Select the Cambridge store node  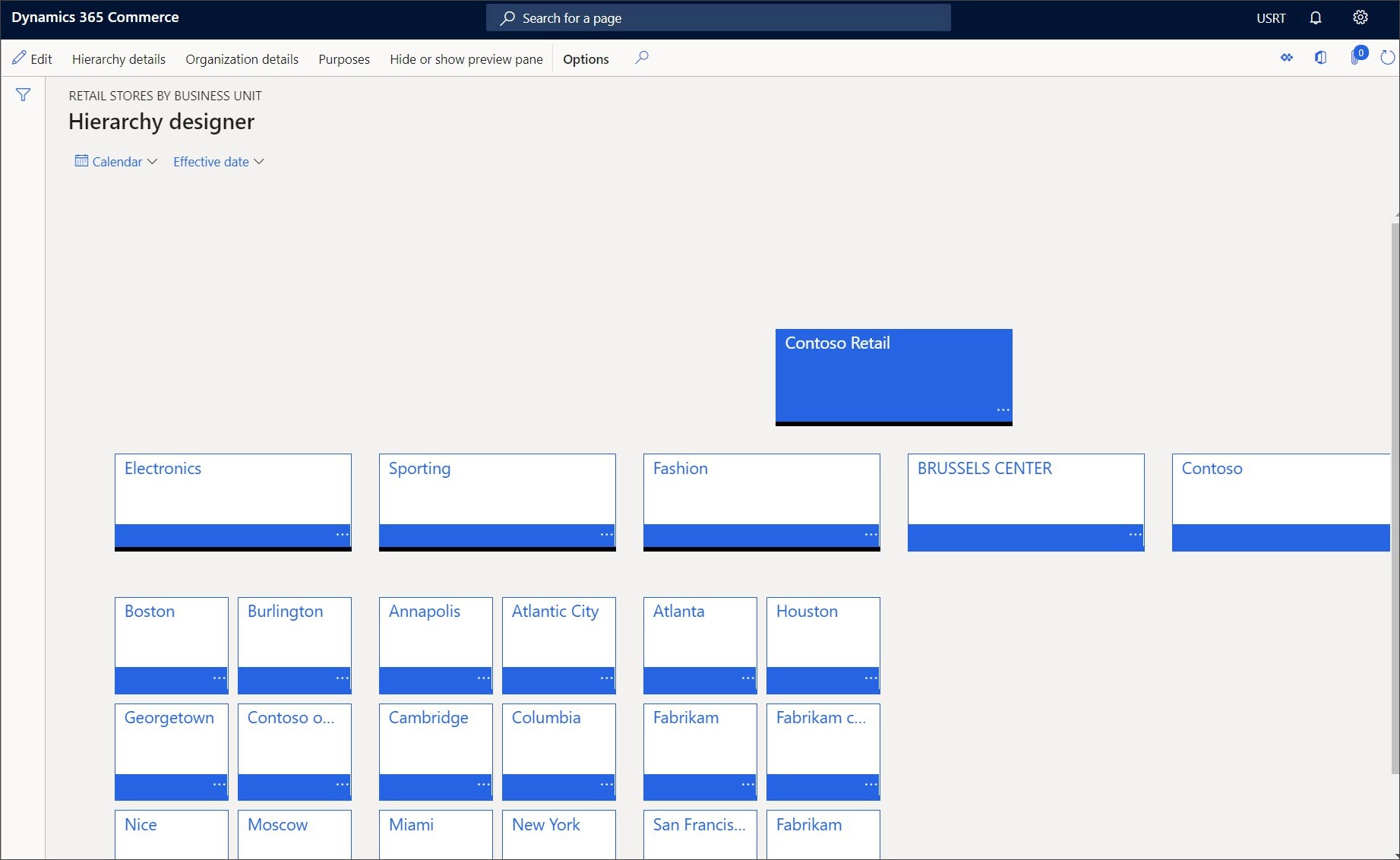tap(436, 751)
